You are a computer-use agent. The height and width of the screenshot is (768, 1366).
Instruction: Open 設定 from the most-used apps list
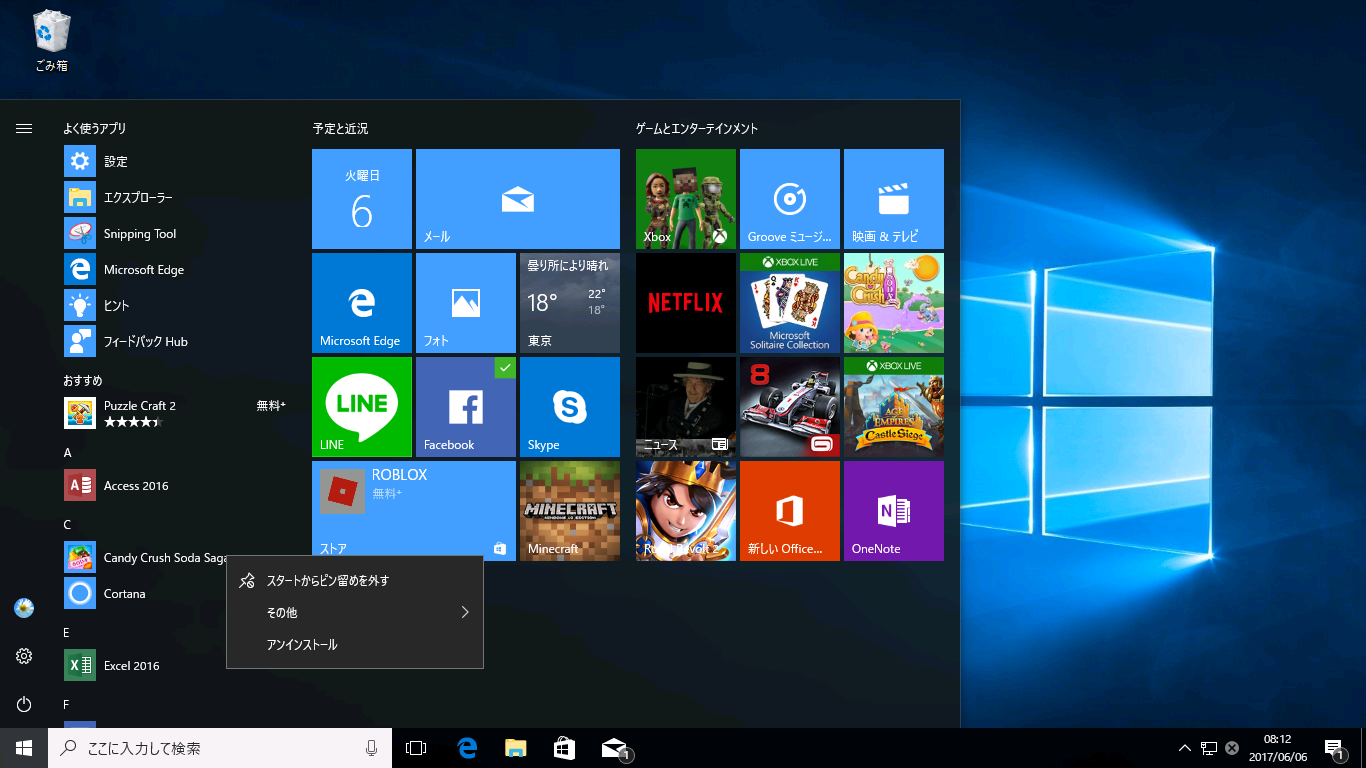(x=115, y=161)
